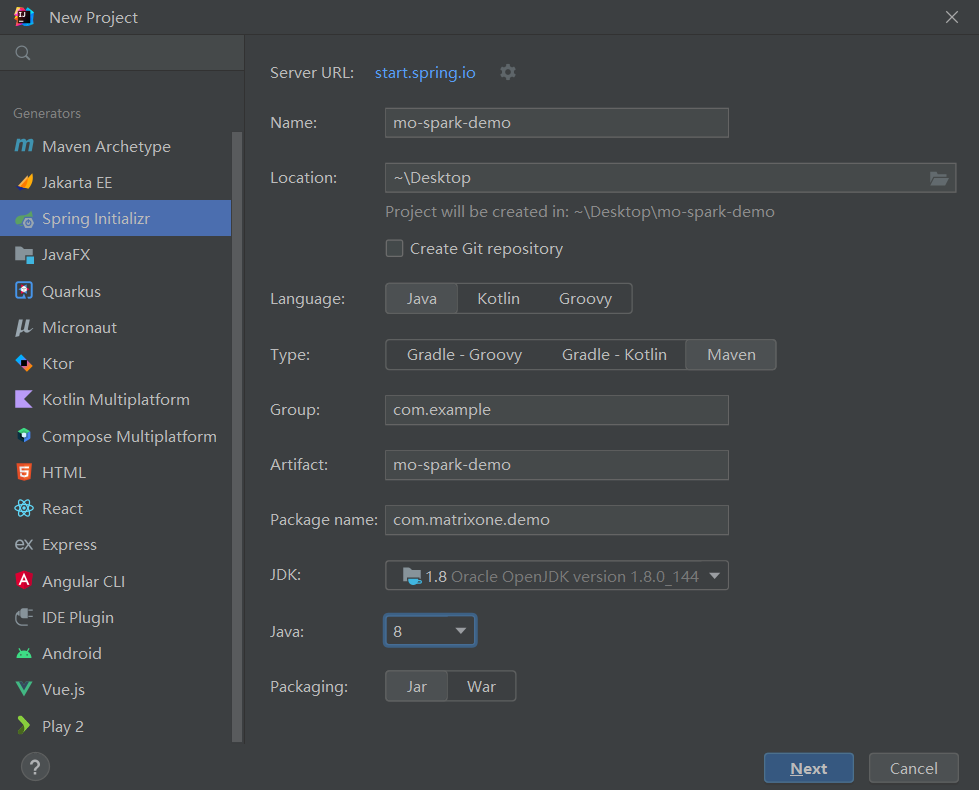Choose Gradle - Kotlin build type

click(614, 355)
